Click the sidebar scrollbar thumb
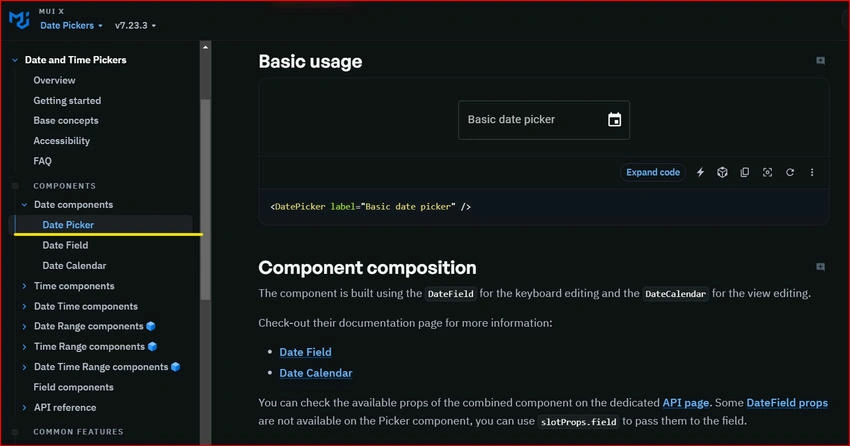Viewport: 850px width, 446px height. point(205,199)
